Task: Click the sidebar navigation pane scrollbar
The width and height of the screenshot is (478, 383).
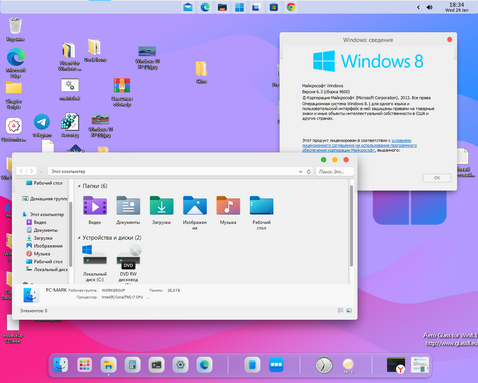Action: 70,233
